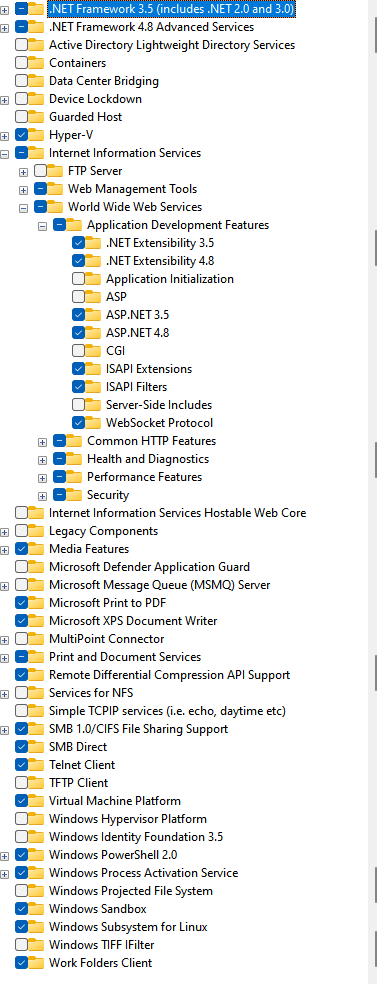
Task: Click the Media Features folder icon
Action: coord(37,549)
